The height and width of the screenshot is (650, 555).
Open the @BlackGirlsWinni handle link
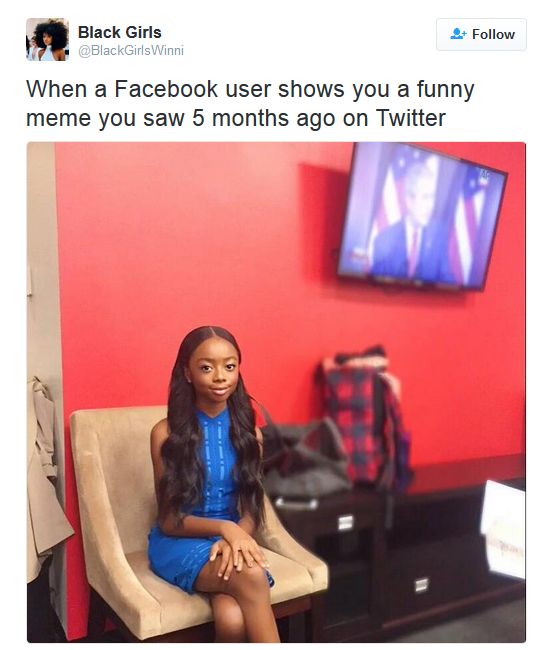point(131,51)
